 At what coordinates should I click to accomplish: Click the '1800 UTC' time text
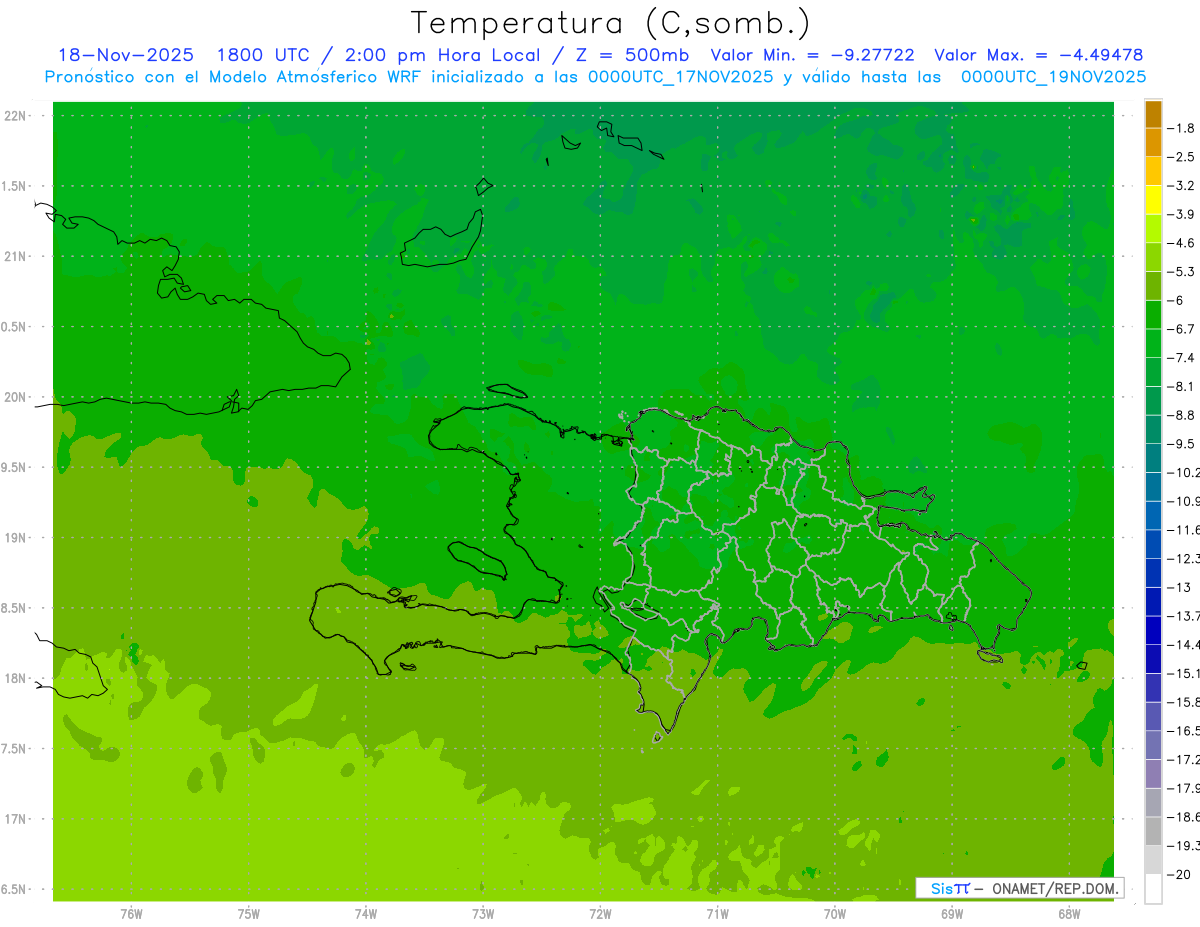click(x=264, y=55)
